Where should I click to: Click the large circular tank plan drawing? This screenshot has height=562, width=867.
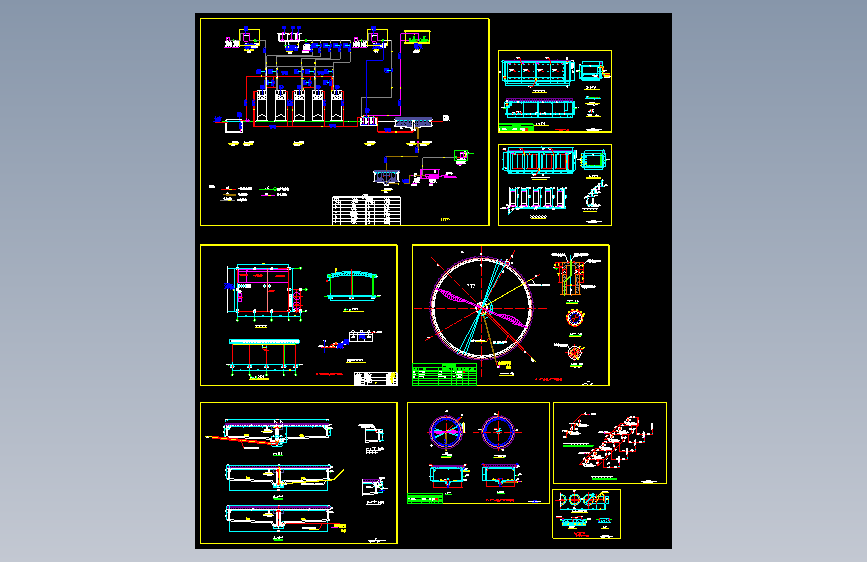click(x=482, y=307)
